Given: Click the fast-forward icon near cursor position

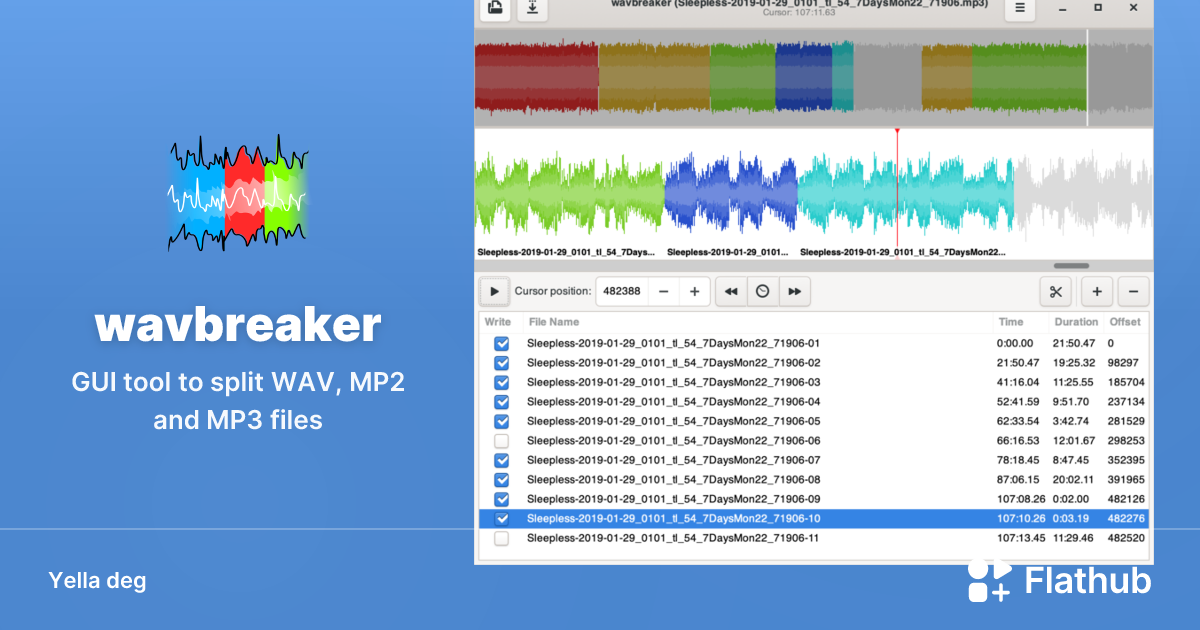Looking at the screenshot, I should coord(794,291).
